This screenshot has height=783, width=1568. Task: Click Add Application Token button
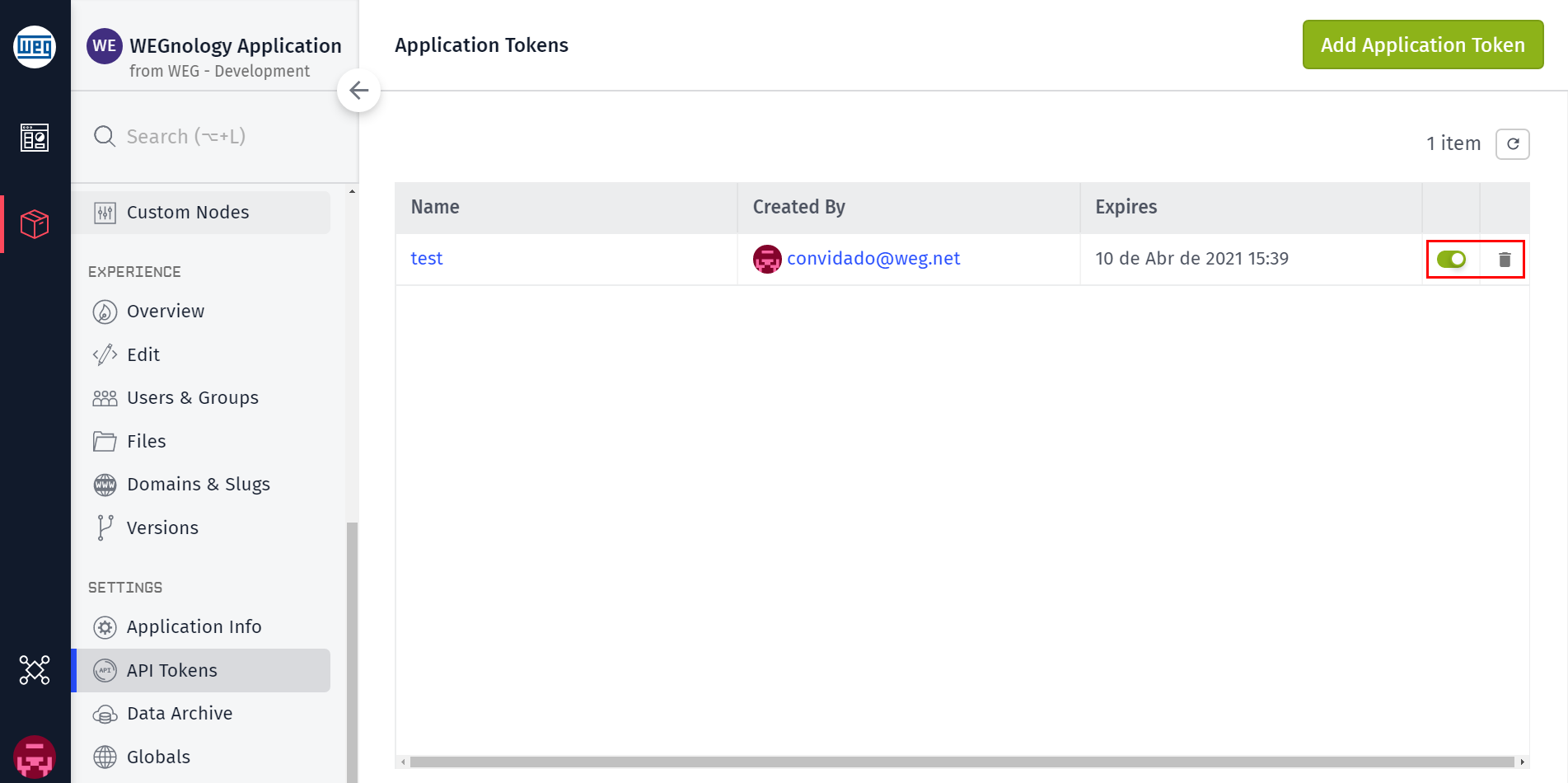click(x=1423, y=45)
